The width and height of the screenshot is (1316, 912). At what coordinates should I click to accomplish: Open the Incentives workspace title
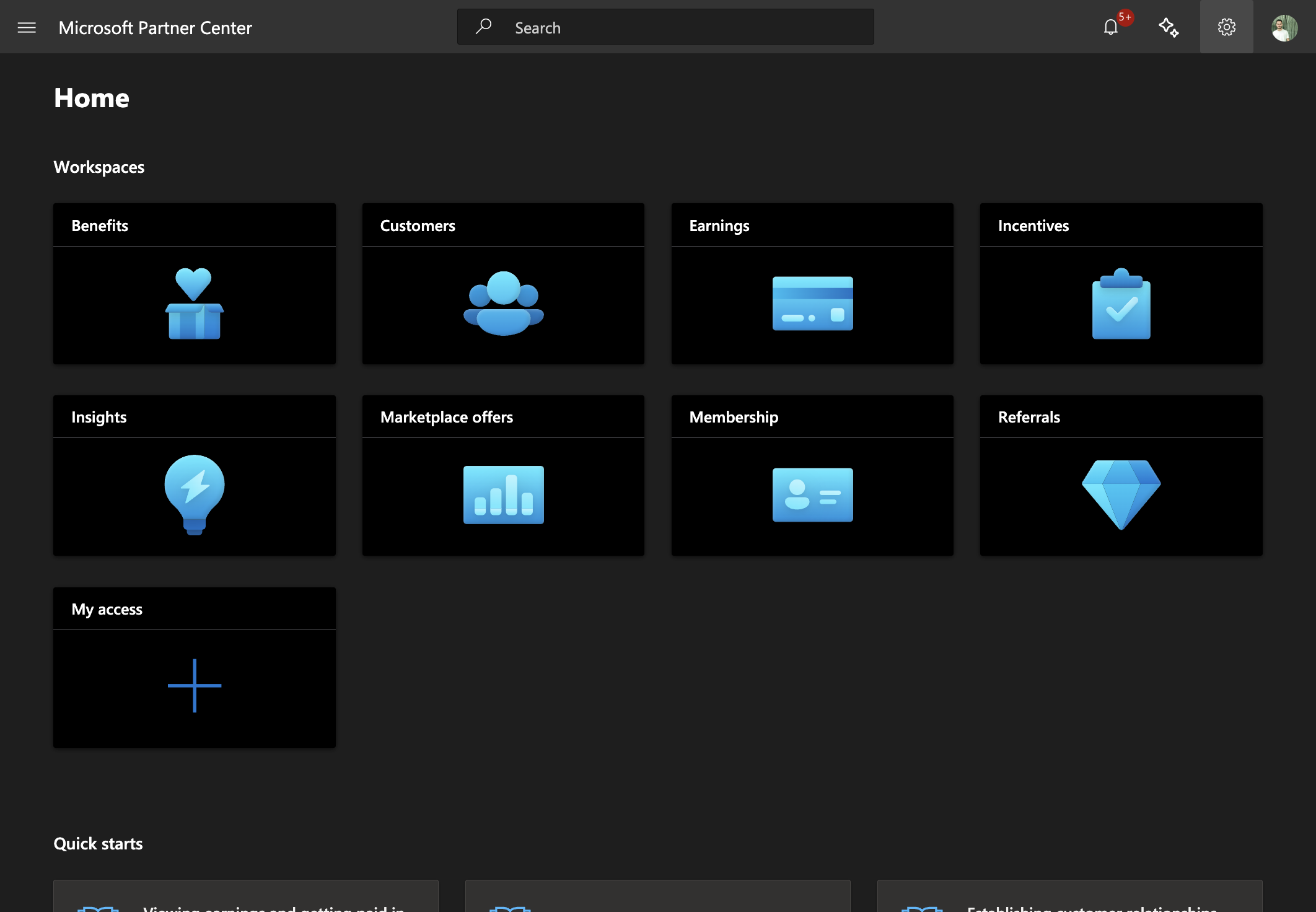(x=1033, y=226)
